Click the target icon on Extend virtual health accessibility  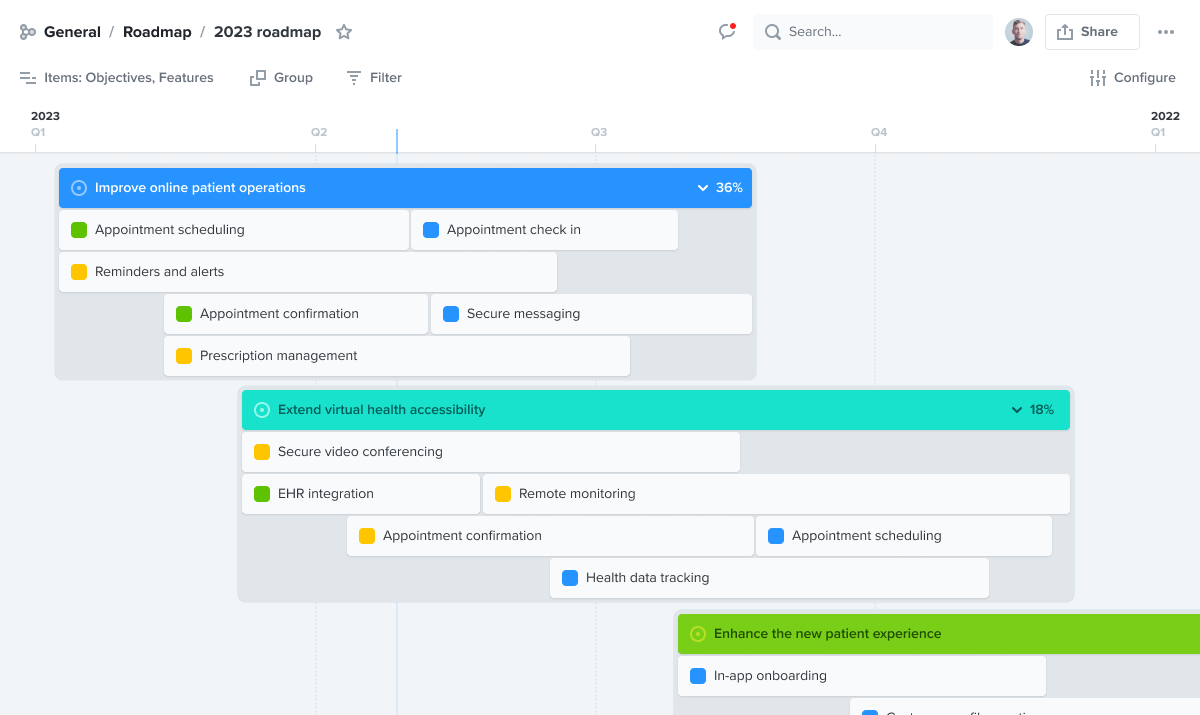(x=261, y=409)
